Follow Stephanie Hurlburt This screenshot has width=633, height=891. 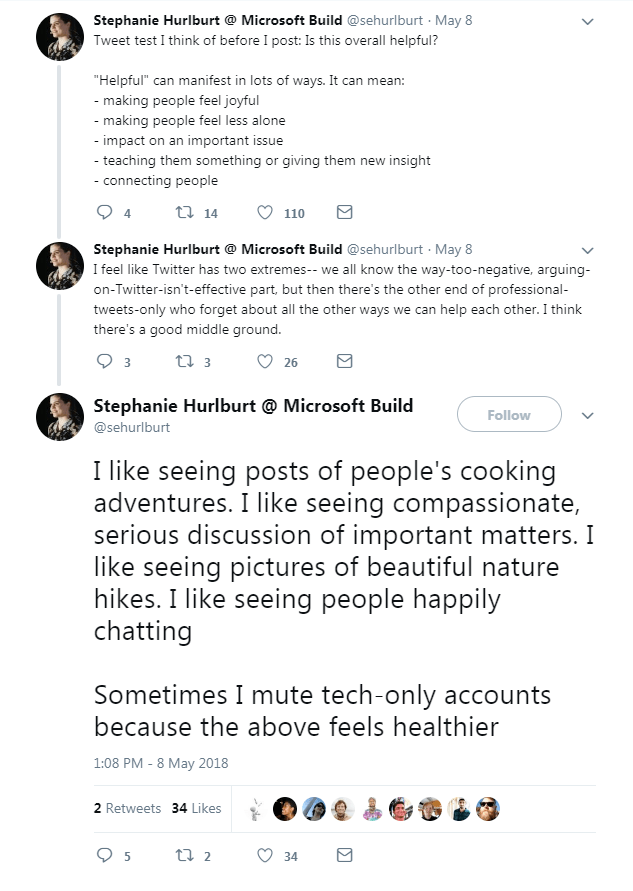point(509,415)
